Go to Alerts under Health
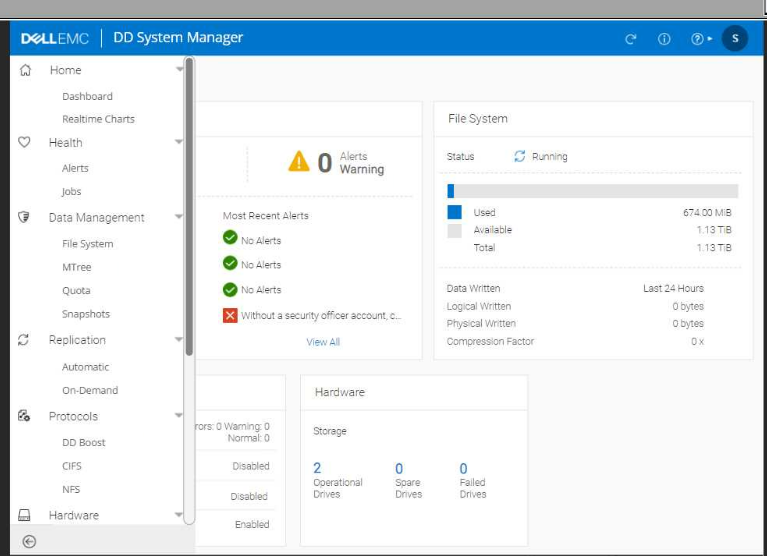Image resolution: width=767 pixels, height=556 pixels. 75,168
